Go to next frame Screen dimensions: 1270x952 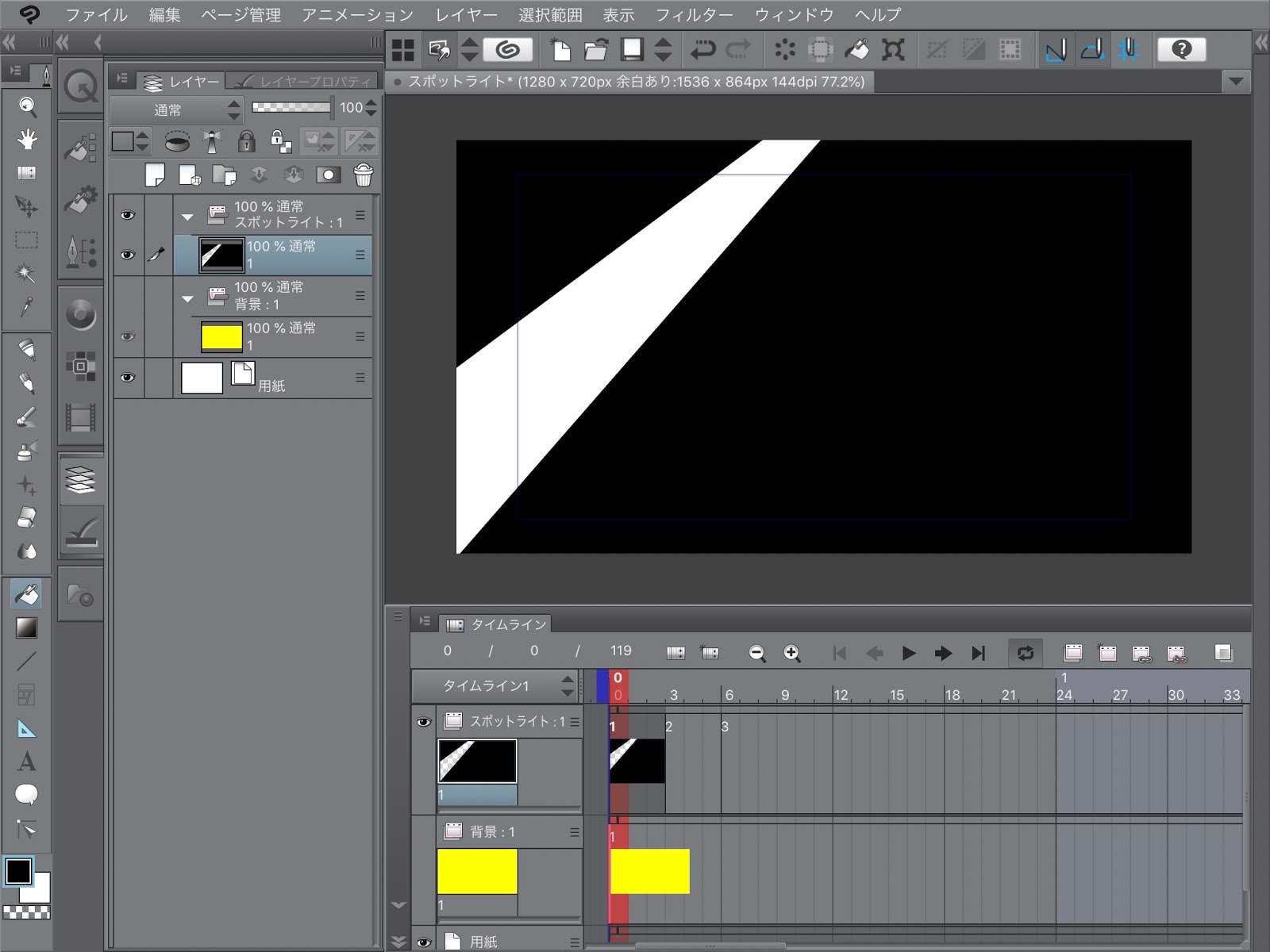click(943, 653)
